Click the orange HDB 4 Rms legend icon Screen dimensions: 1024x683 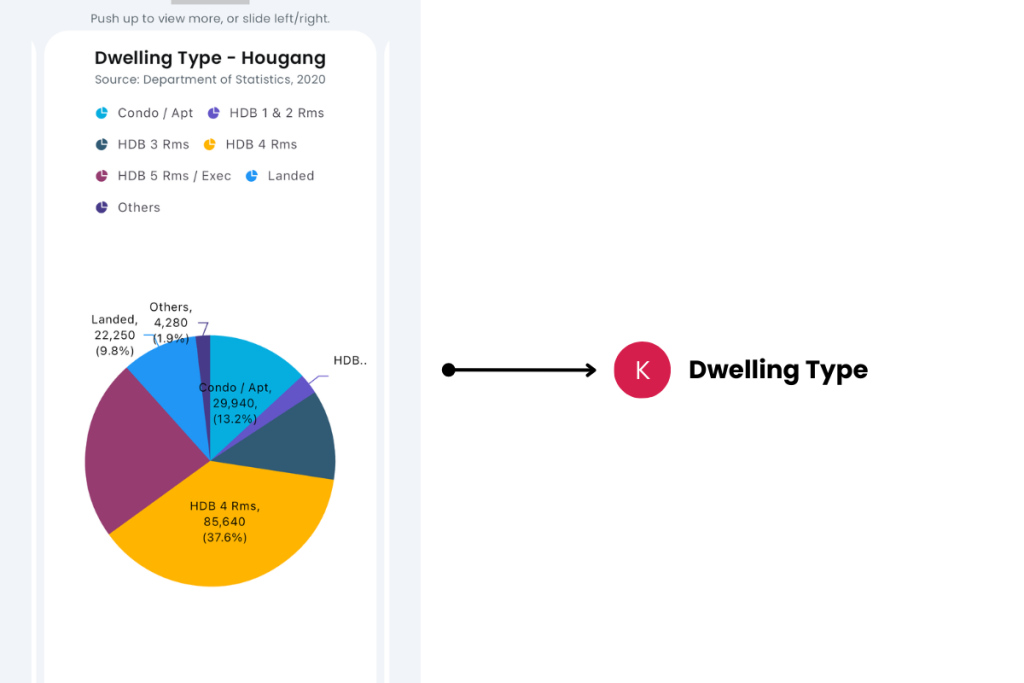coord(209,144)
